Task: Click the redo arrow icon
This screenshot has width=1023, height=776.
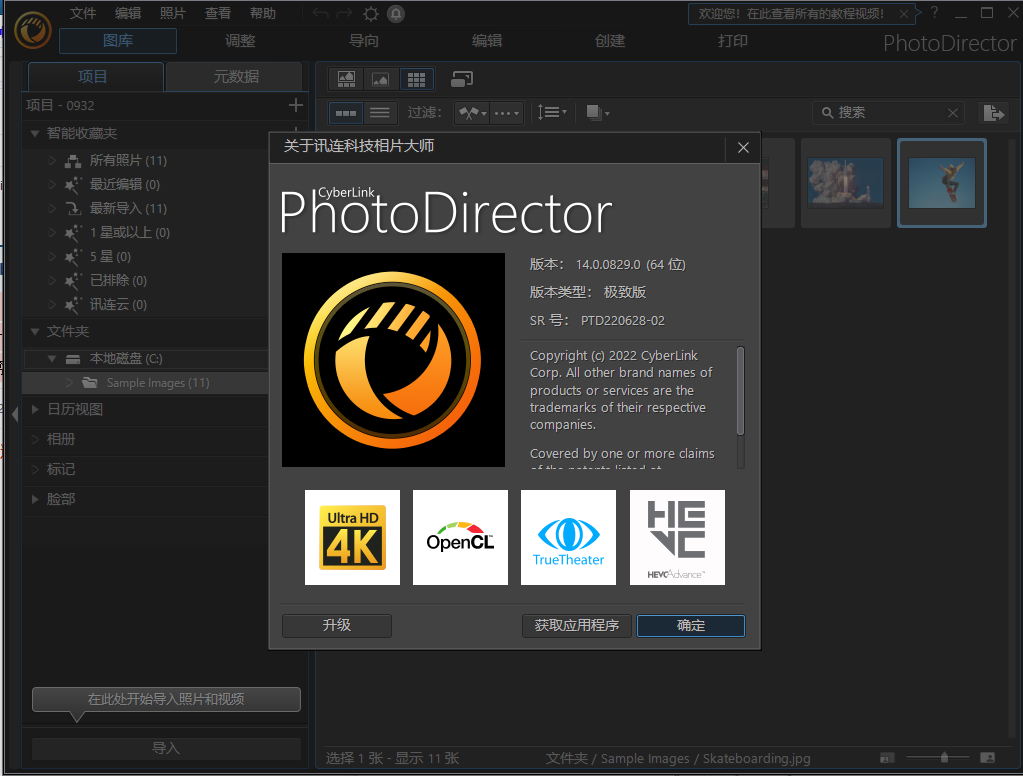Action: [344, 14]
